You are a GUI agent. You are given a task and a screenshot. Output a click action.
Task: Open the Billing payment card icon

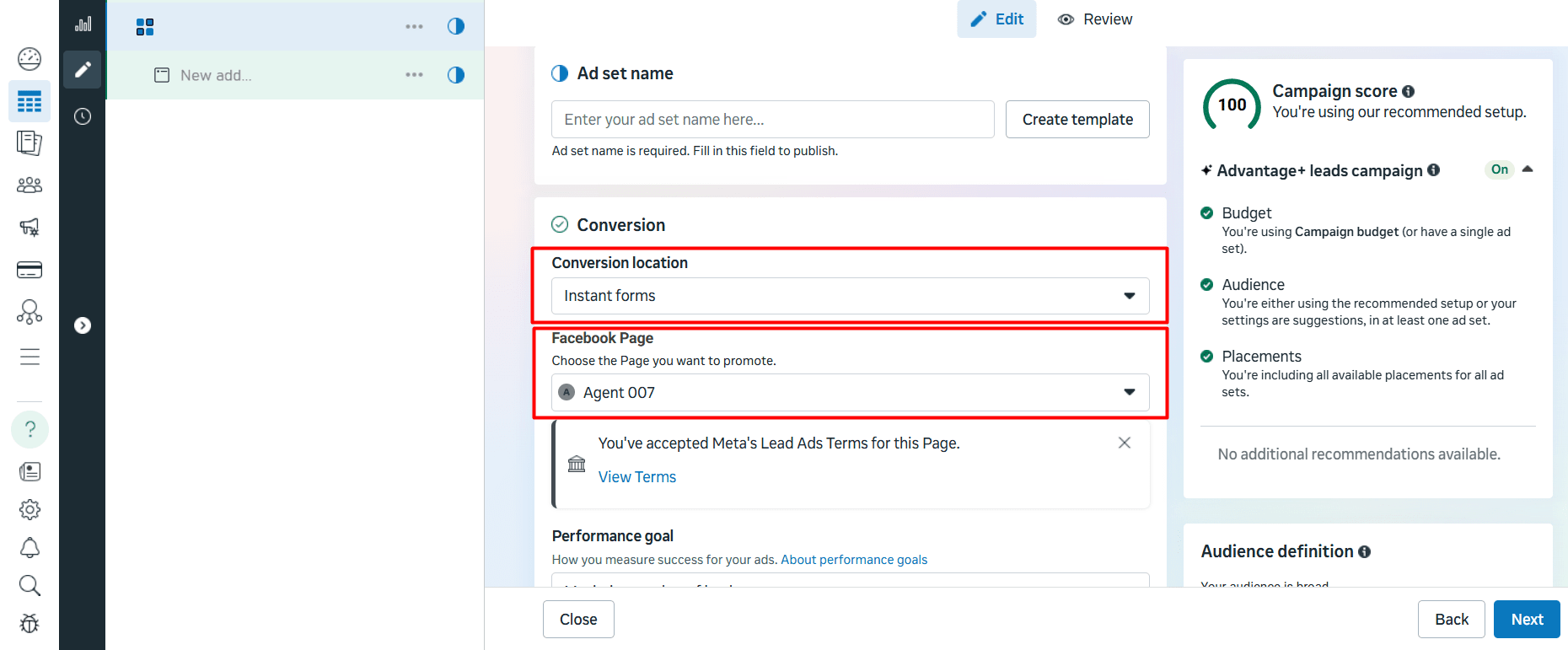pyautogui.click(x=29, y=269)
